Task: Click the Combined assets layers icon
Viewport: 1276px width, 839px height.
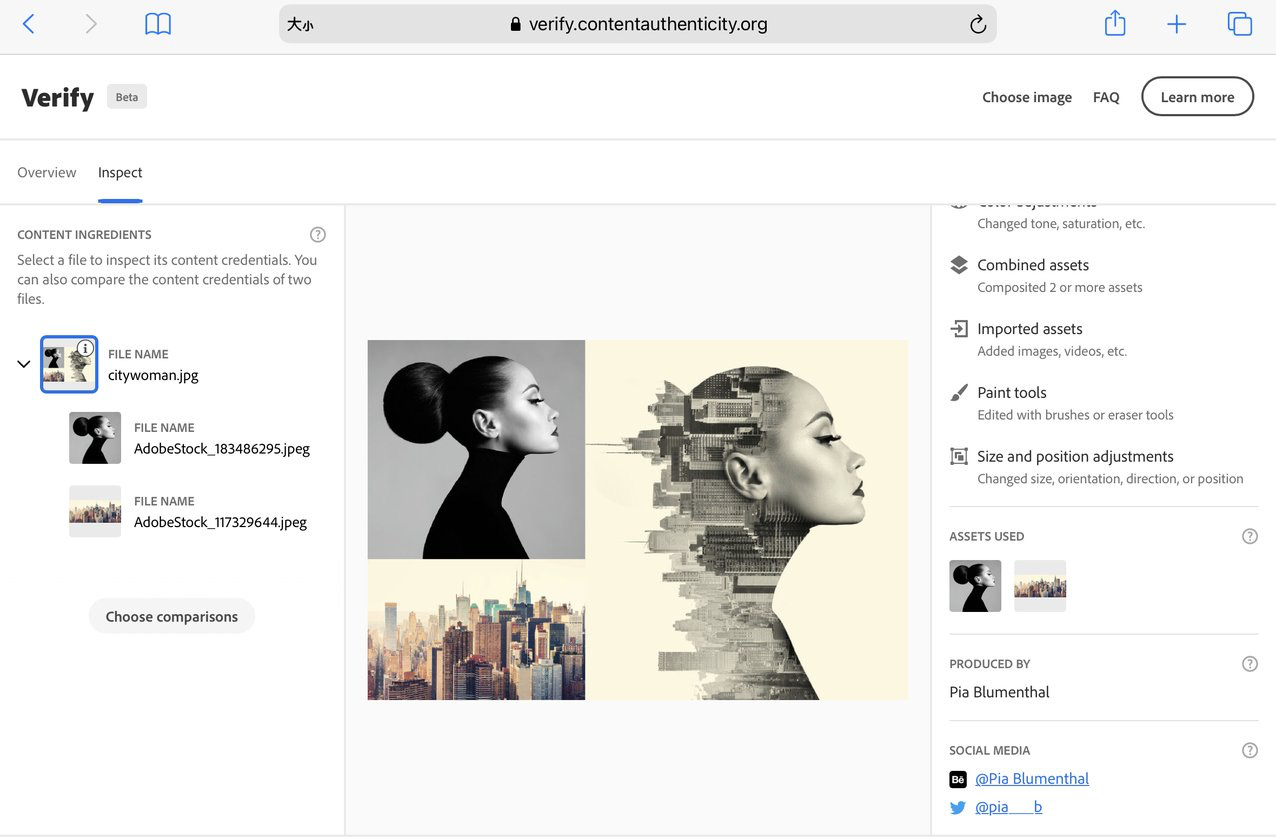Action: click(959, 265)
